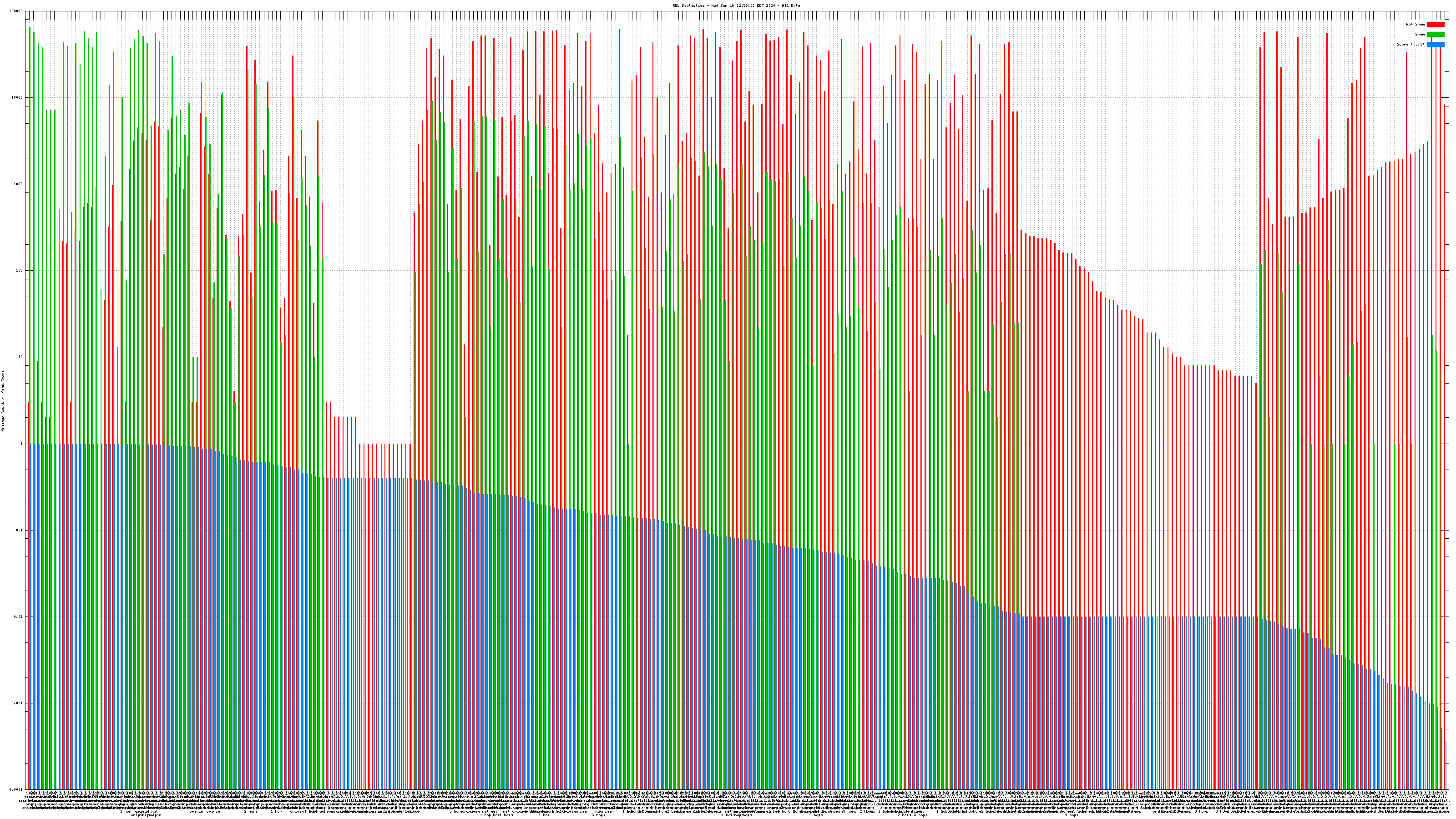This screenshot has width=1456, height=819.
Task: Click the 100 y-axis tick label
Action: [x=20, y=271]
